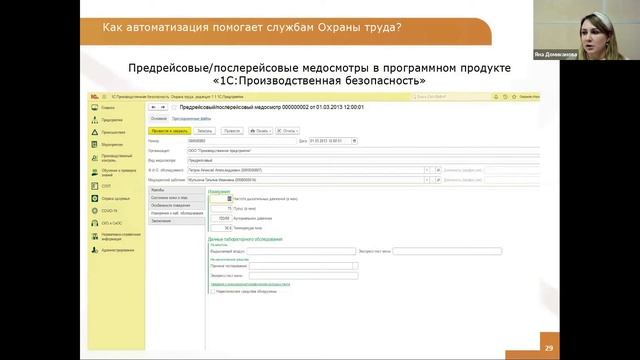Open dropdown arrow of Медицинский работник field
Screen dimensions: 640x360
(427, 180)
